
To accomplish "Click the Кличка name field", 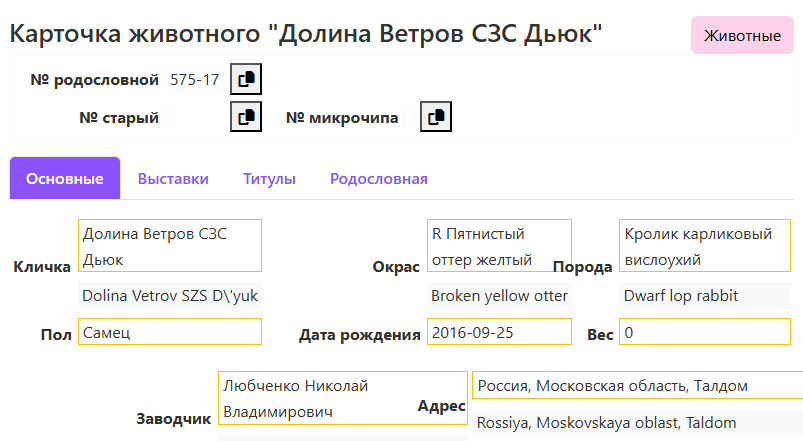I will [170, 246].
